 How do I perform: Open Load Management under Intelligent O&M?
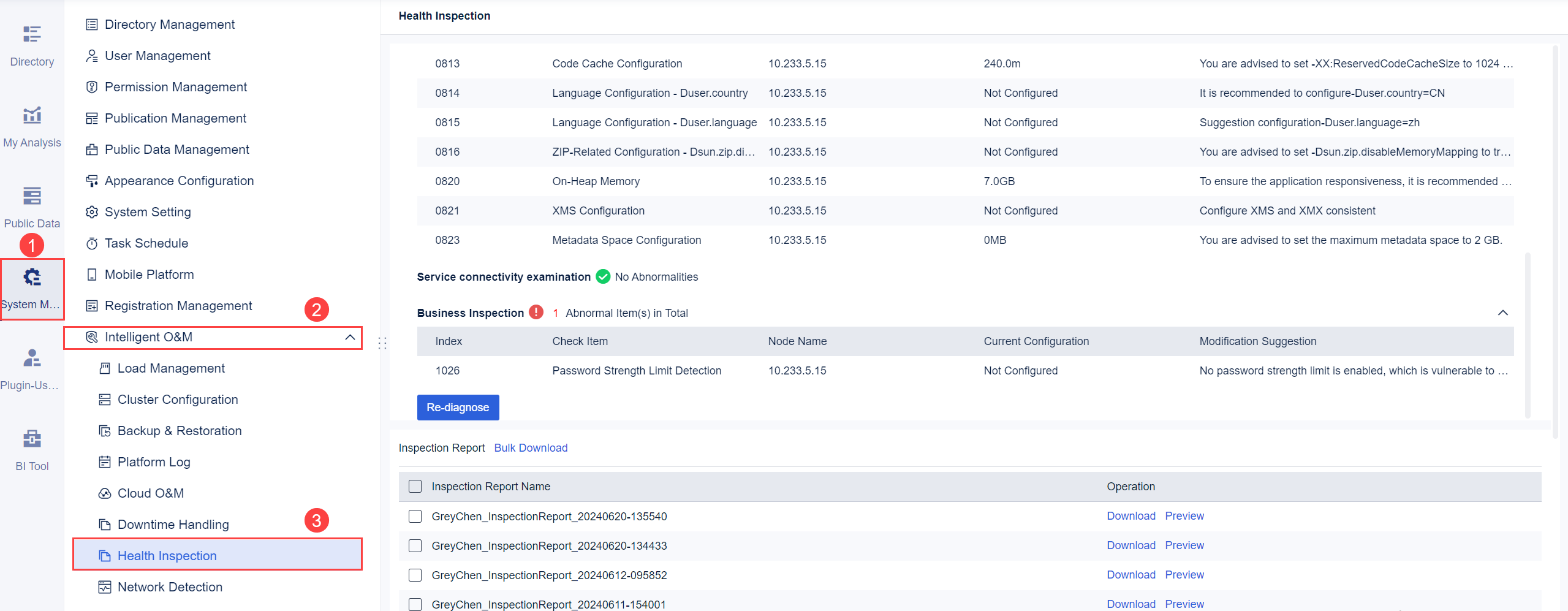[x=171, y=368]
